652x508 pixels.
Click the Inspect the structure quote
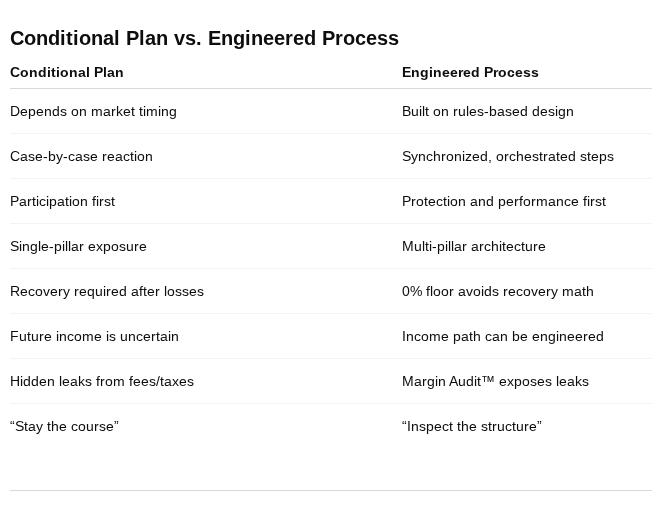click(472, 427)
